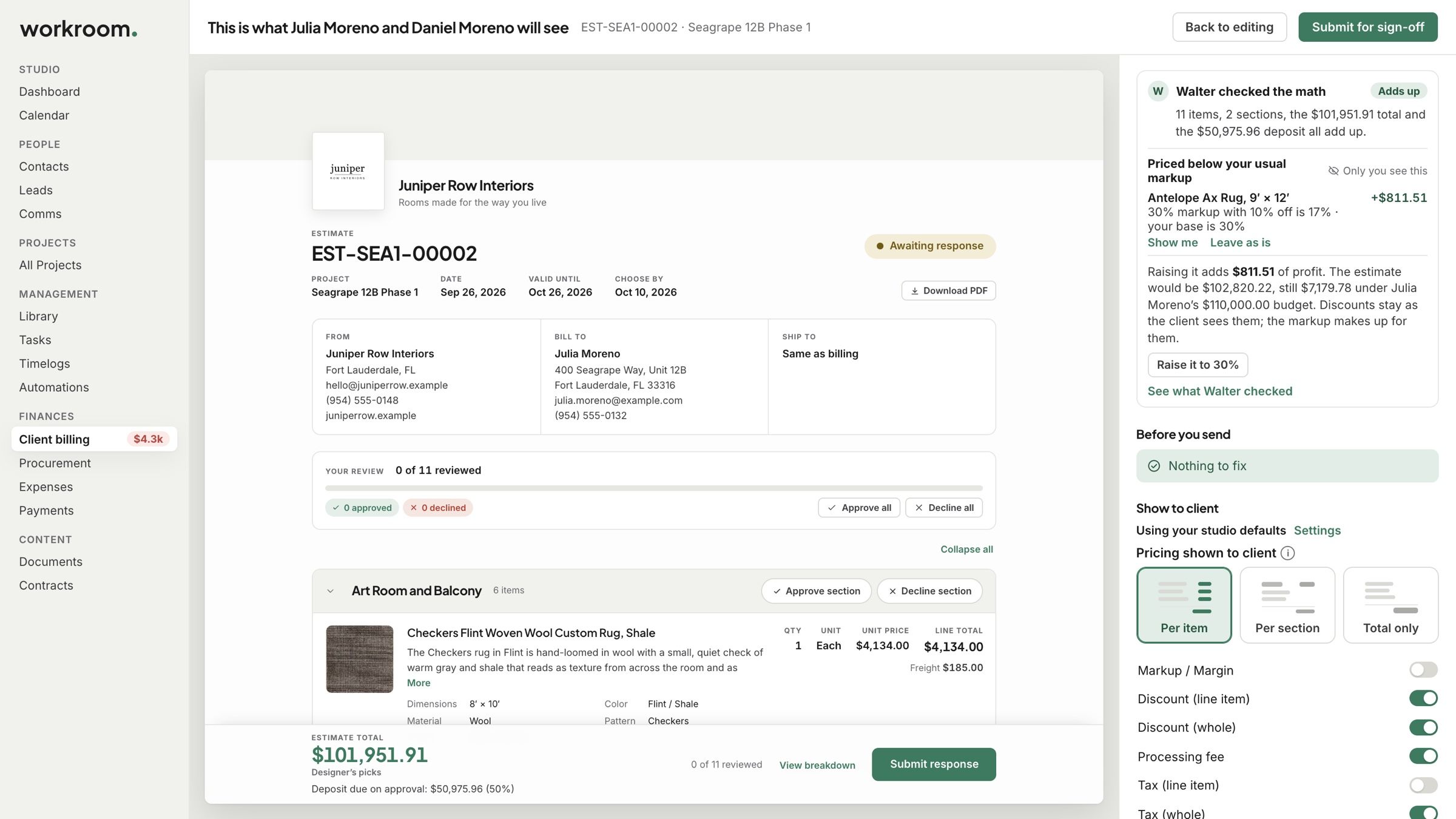Approve the Art Room and Balcony section
Screen dimensions: 1456x819
(816, 591)
